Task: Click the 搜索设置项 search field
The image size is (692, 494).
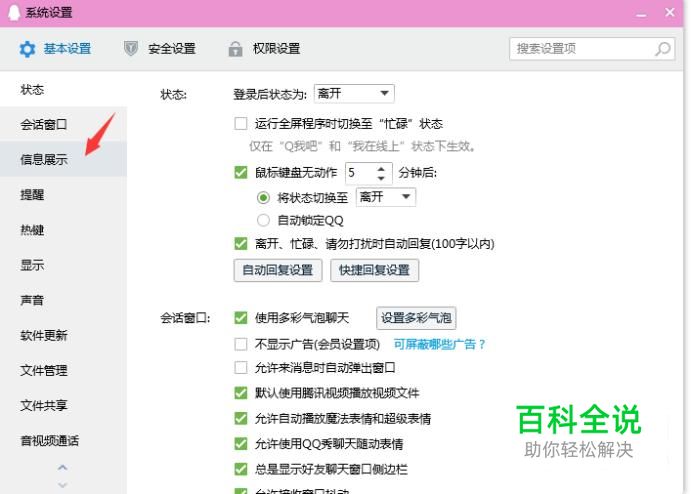Action: click(592, 49)
